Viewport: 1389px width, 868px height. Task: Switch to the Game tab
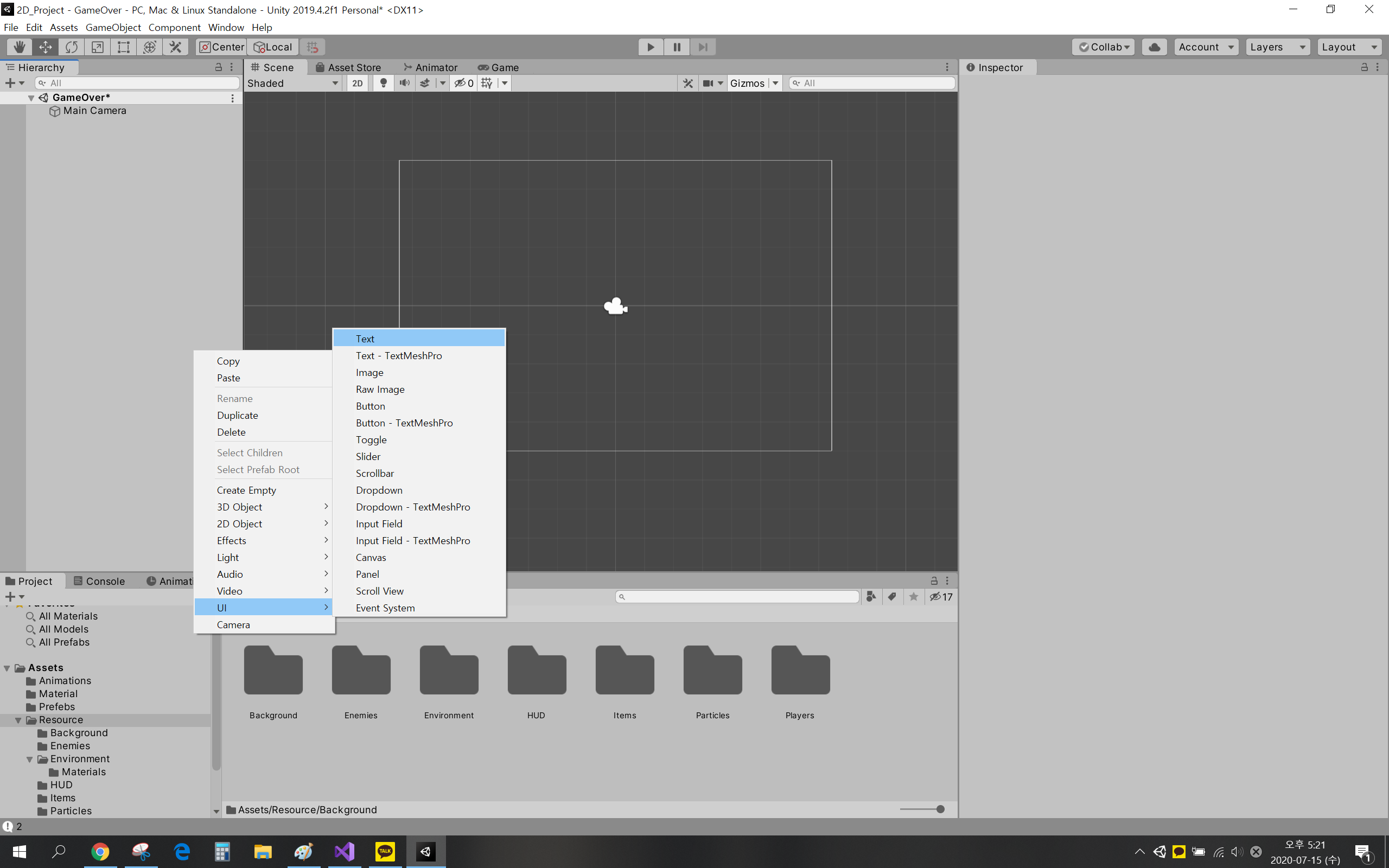pyautogui.click(x=498, y=68)
